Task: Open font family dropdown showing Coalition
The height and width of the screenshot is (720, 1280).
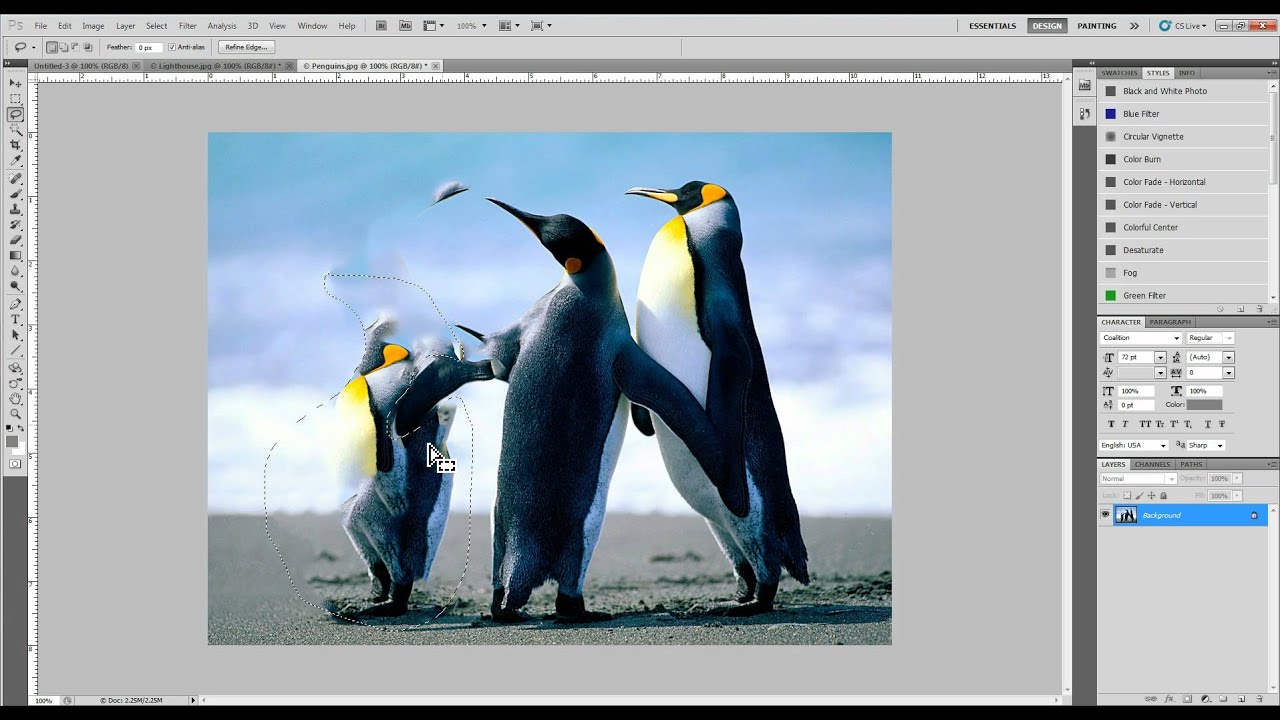Action: [x=1141, y=338]
